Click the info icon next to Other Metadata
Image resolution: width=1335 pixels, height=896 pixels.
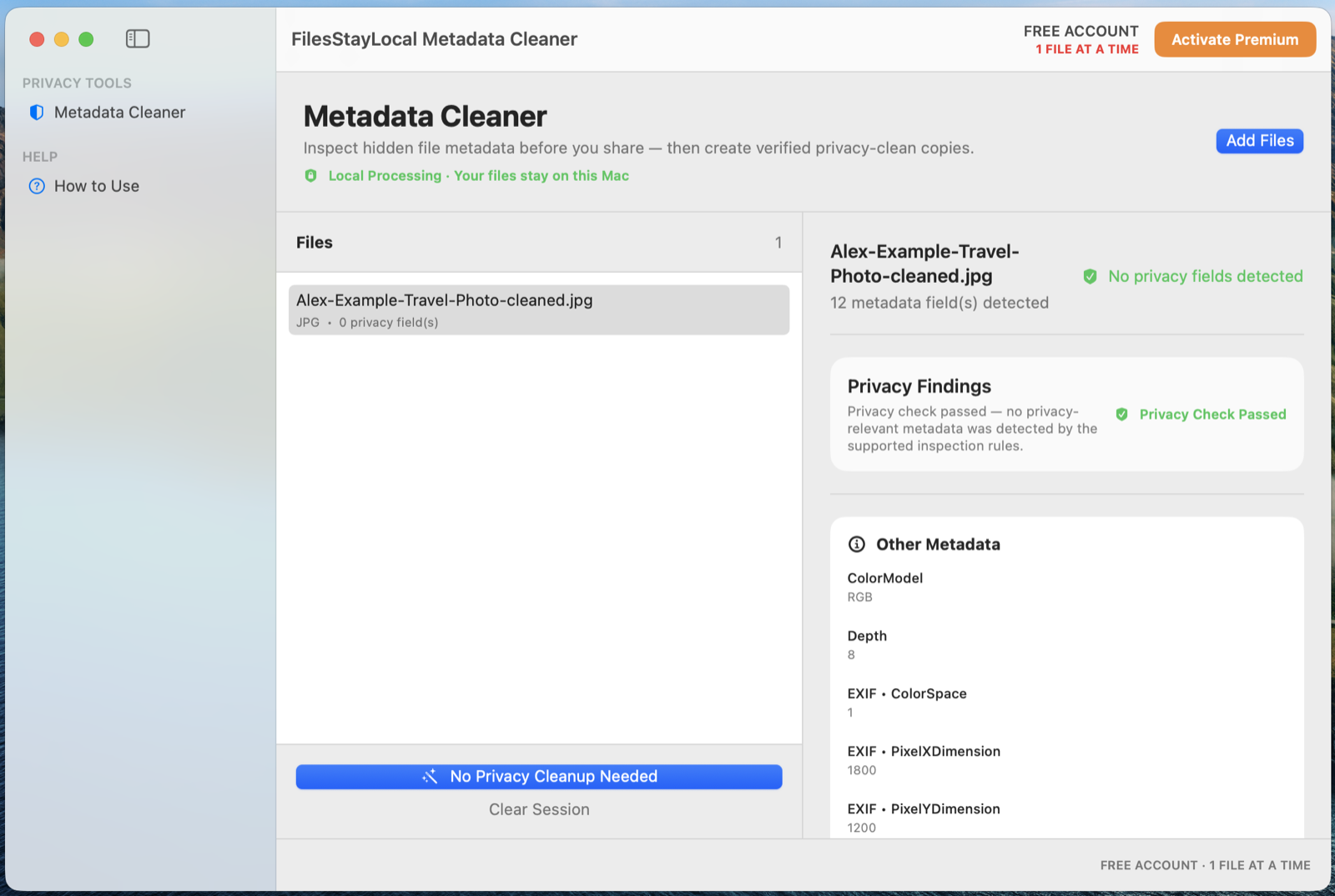pos(857,545)
